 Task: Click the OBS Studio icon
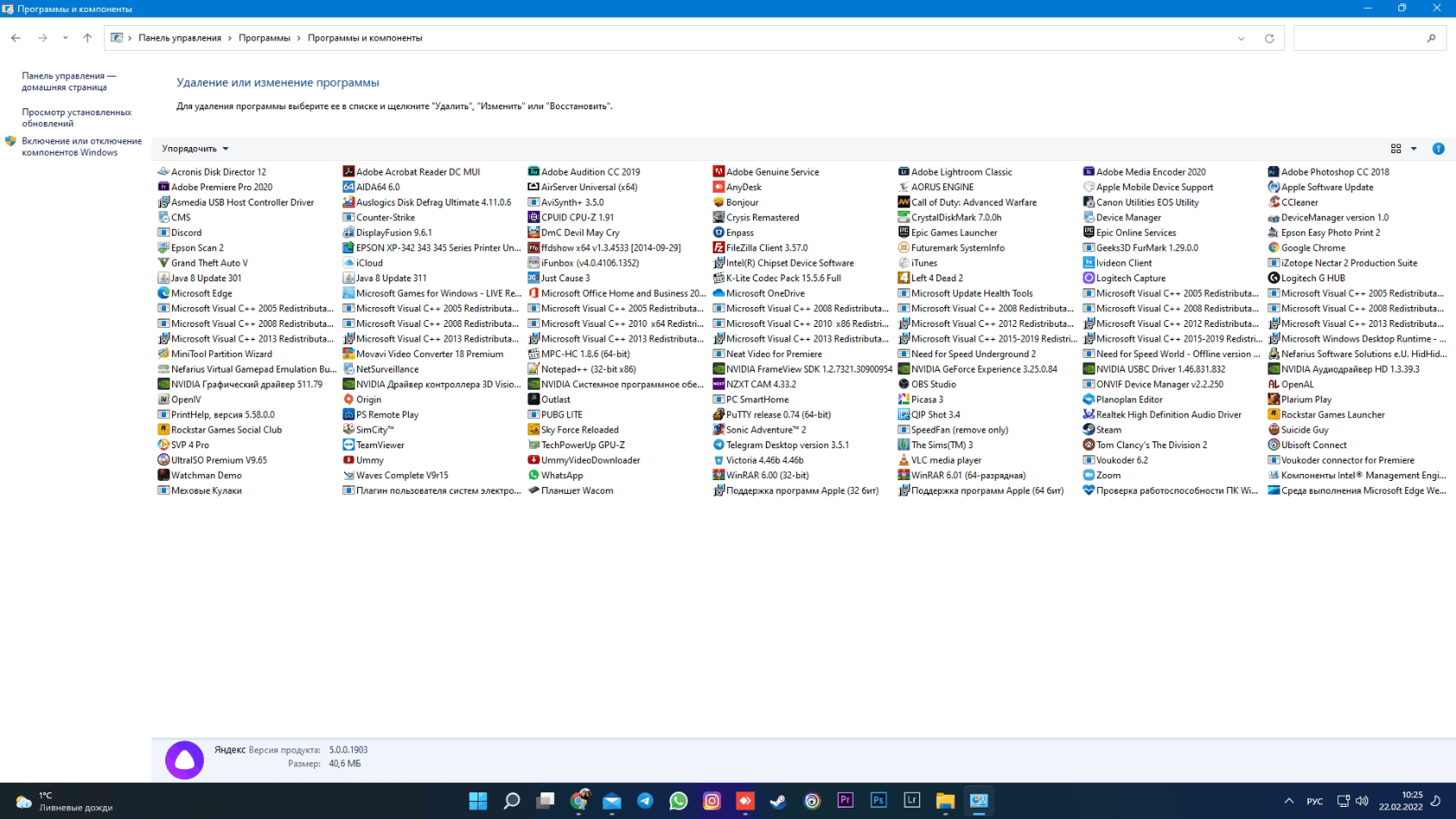pyautogui.click(x=904, y=384)
